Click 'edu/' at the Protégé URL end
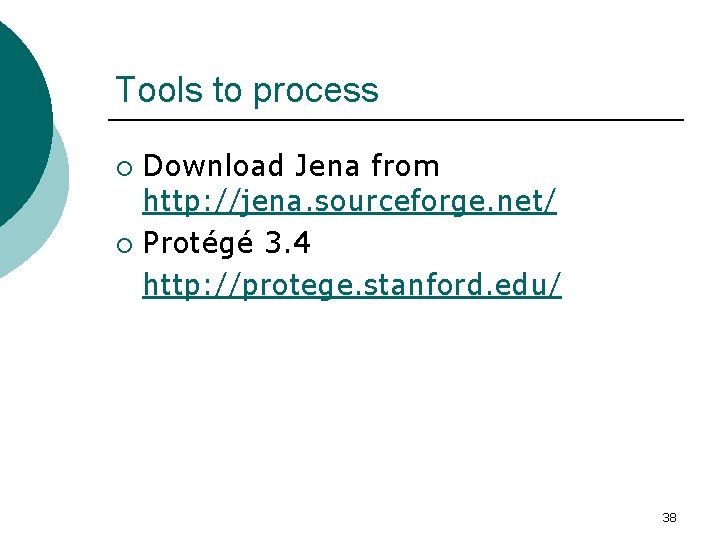The height and width of the screenshot is (540, 720). 530,285
